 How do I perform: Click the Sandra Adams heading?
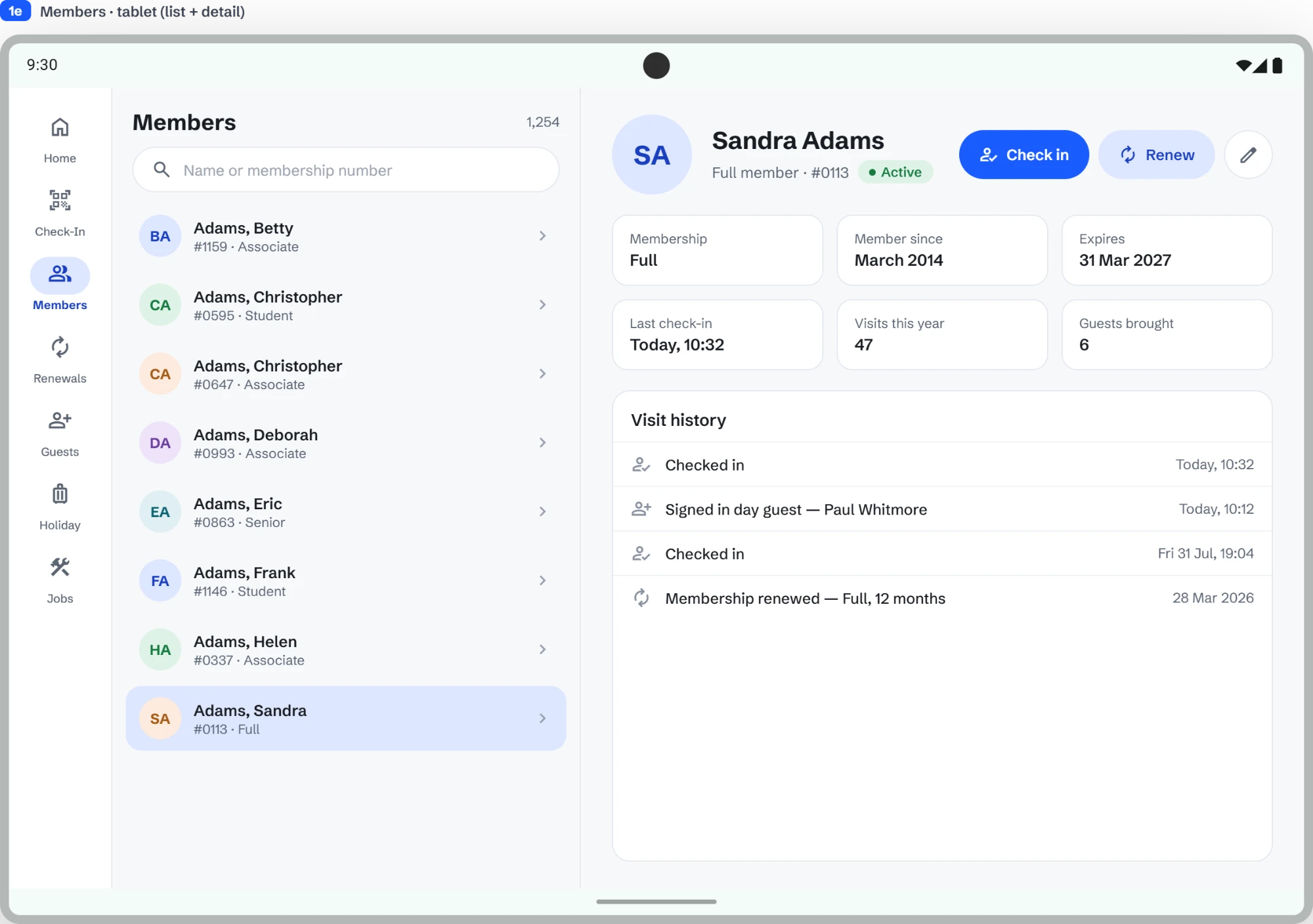point(798,140)
